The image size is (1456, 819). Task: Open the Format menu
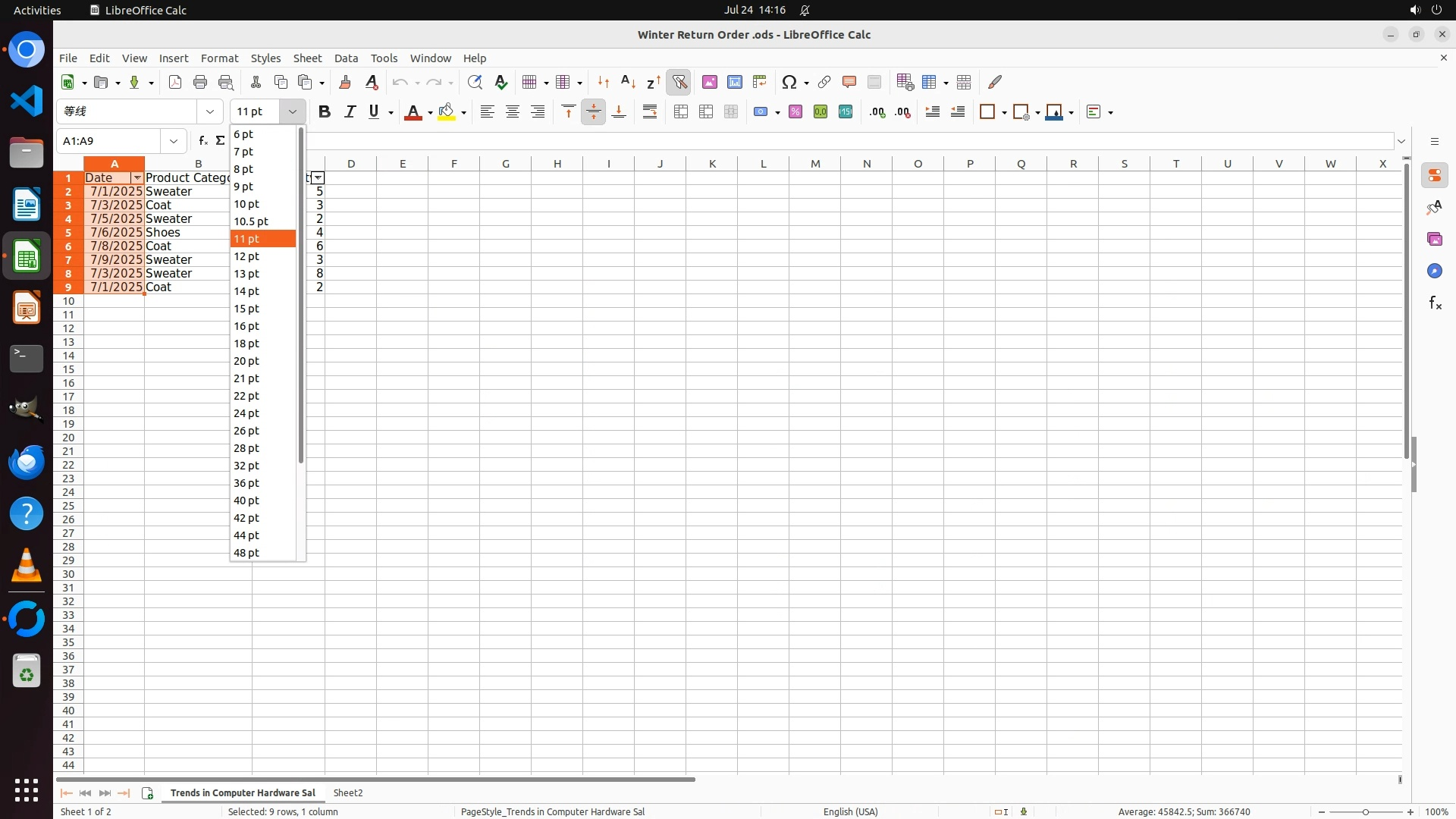(219, 58)
